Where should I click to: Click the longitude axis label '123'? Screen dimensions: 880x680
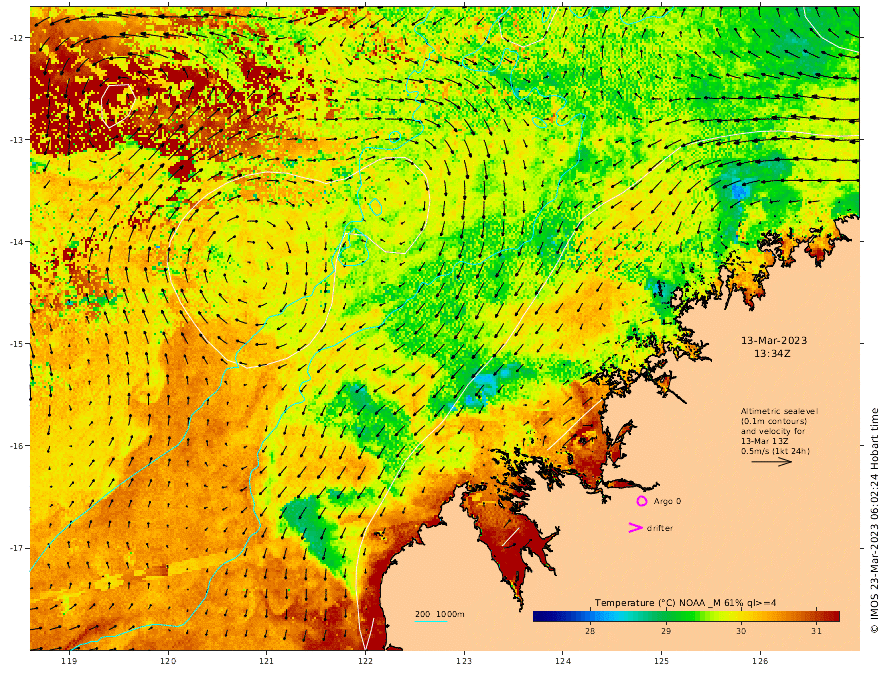[464, 661]
